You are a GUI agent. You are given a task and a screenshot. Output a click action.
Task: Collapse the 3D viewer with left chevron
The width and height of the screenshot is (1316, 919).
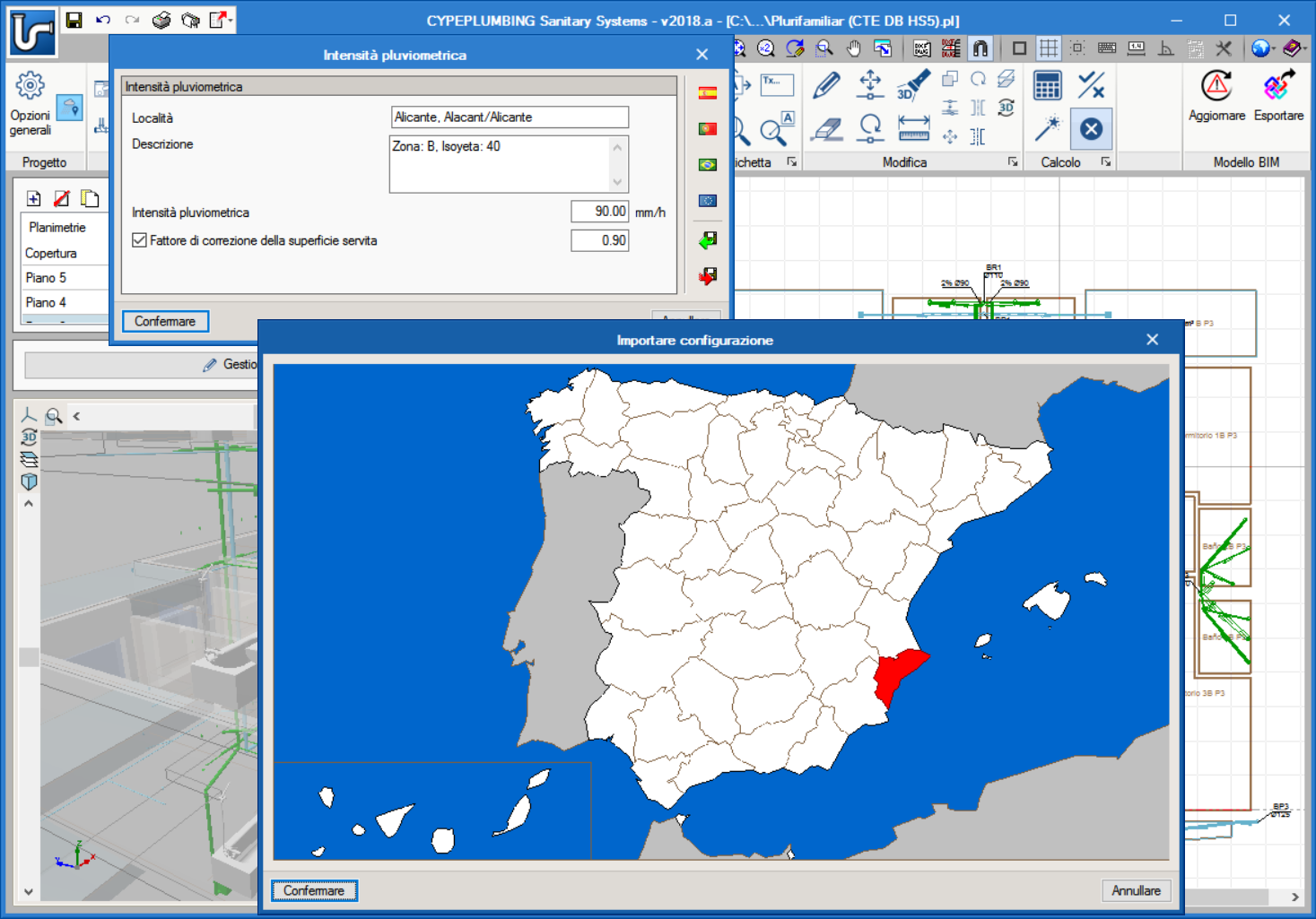76,416
